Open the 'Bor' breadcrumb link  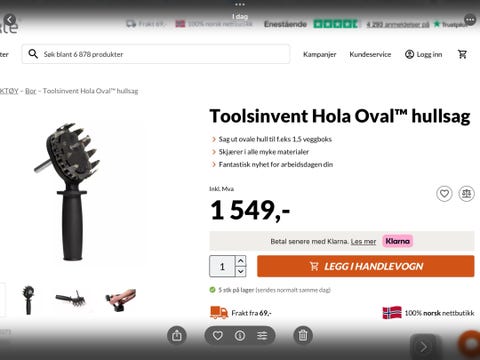[30, 91]
